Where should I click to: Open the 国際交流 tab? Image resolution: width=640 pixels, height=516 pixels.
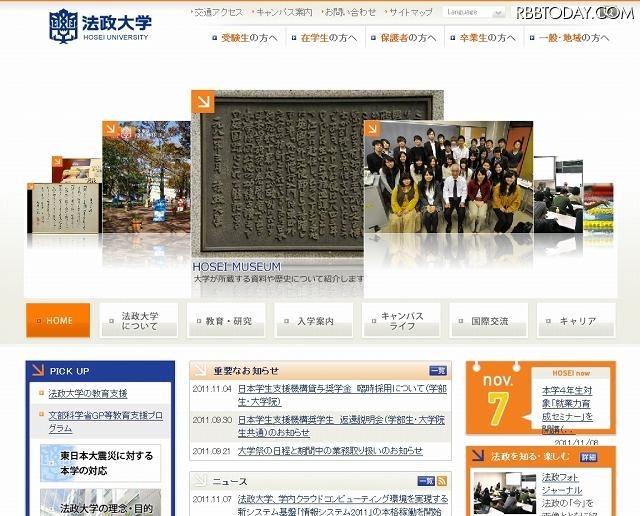pos(489,320)
